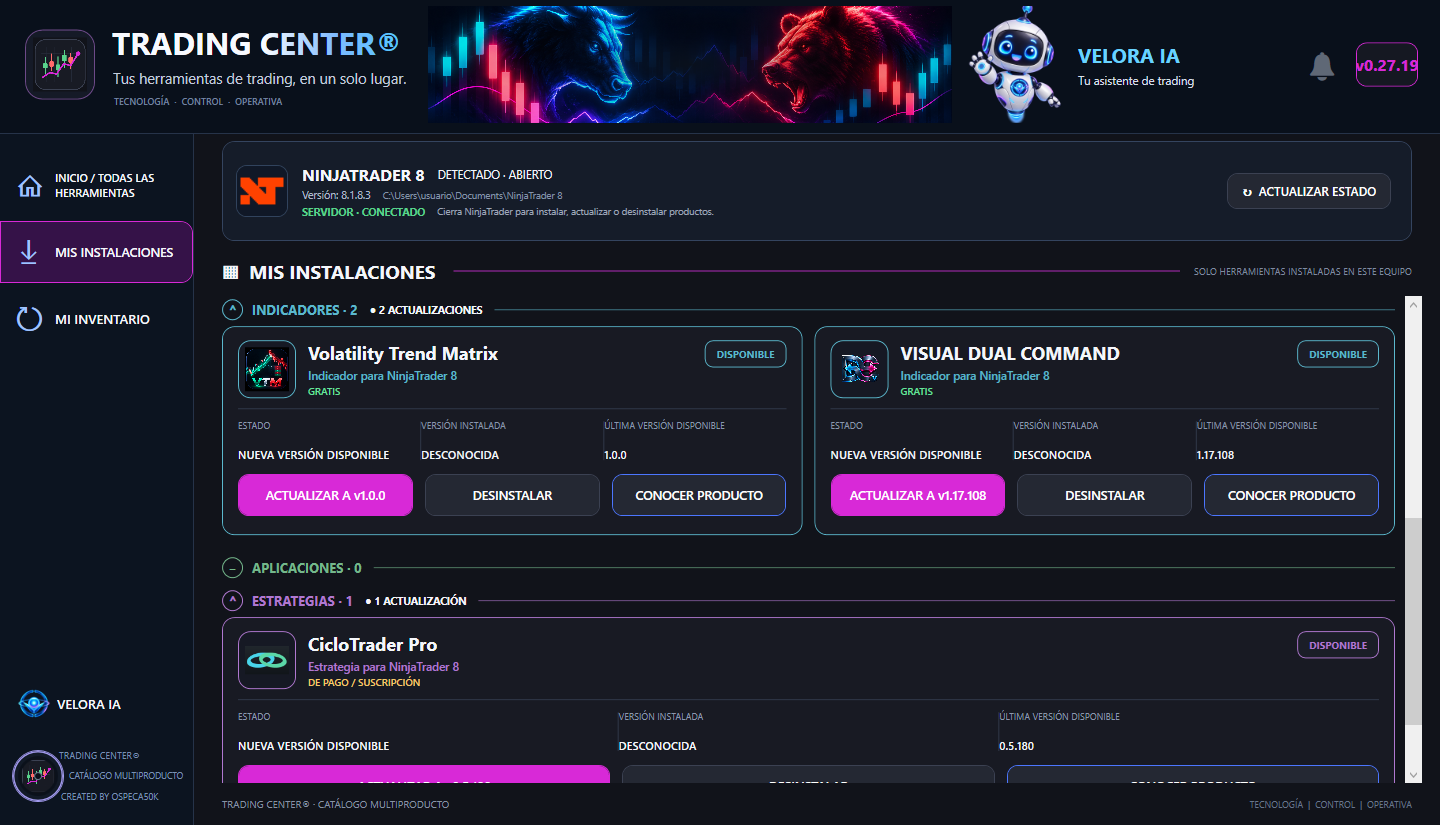Click the NinjaTrader path C:\Users\usuario\Documents

pyautogui.click(x=473, y=196)
